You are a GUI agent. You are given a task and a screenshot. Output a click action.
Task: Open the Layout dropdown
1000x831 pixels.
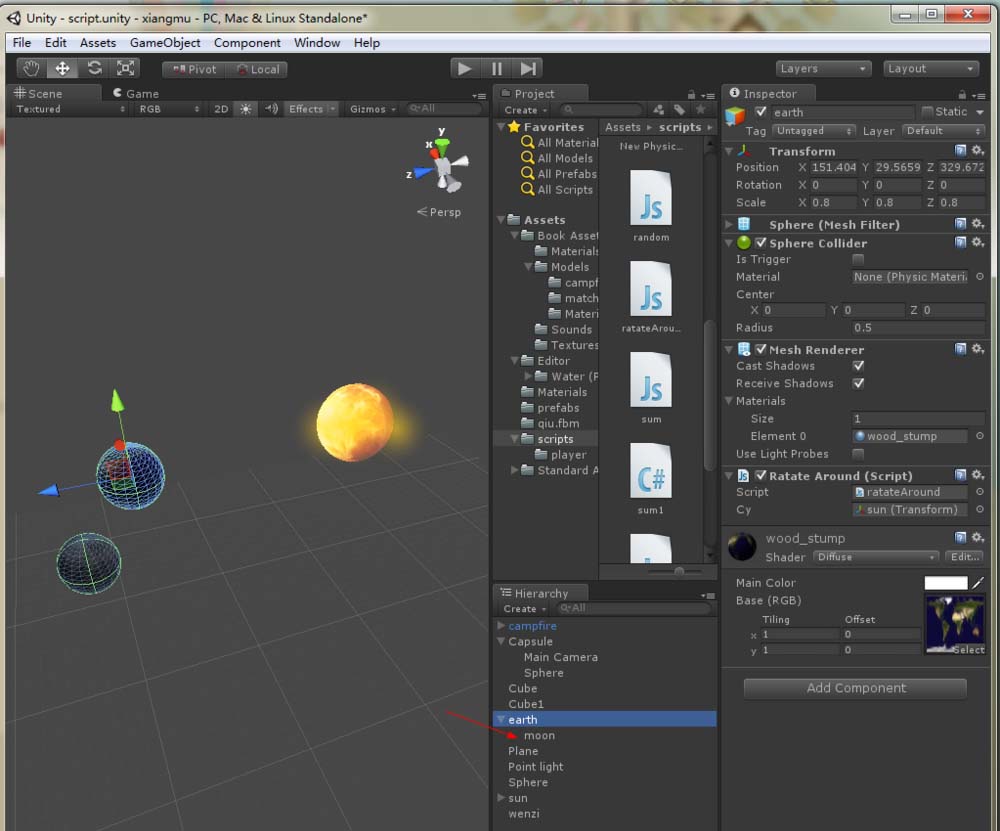coord(930,68)
